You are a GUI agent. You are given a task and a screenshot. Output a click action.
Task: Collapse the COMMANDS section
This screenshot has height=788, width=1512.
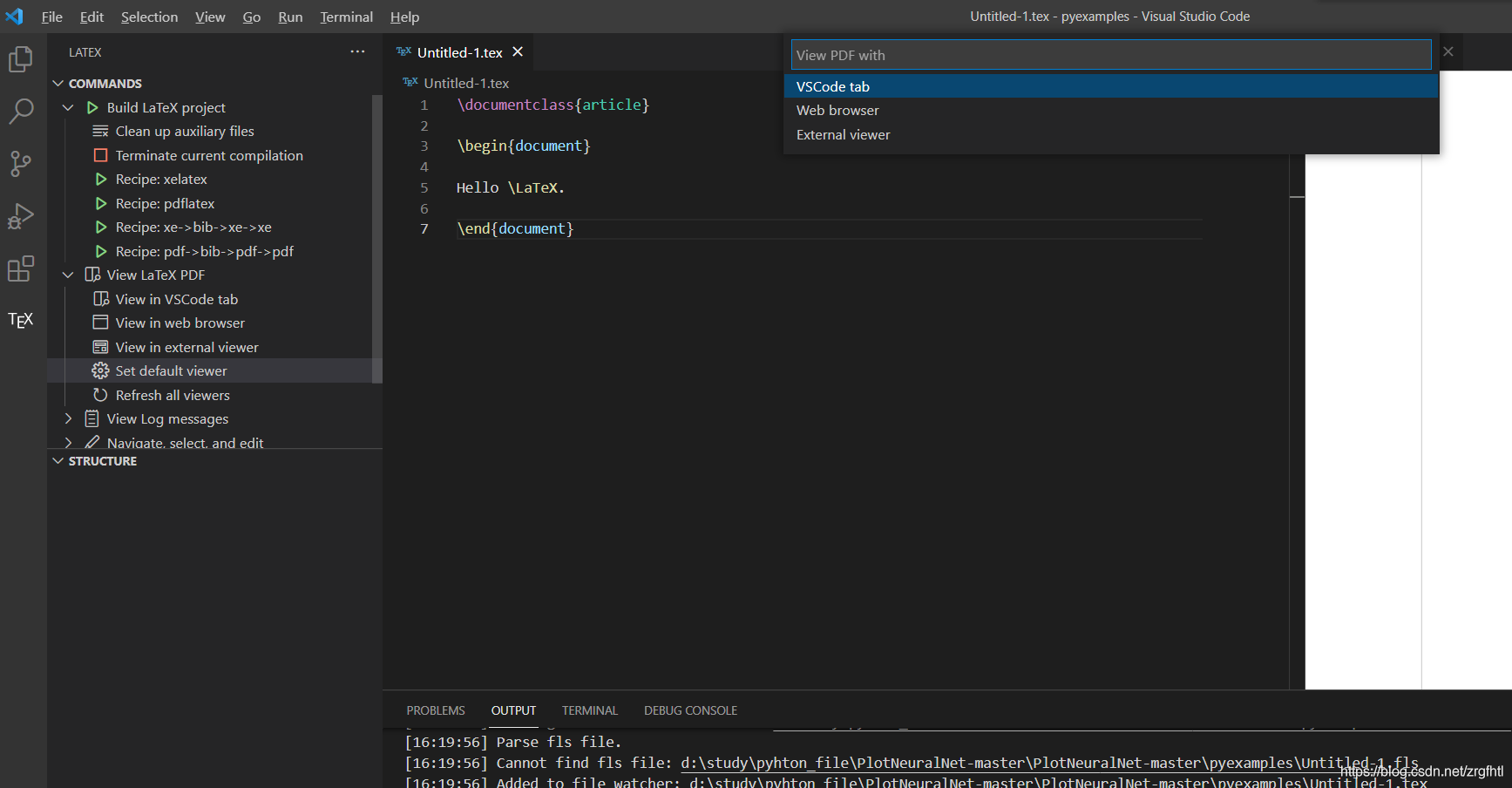point(58,84)
